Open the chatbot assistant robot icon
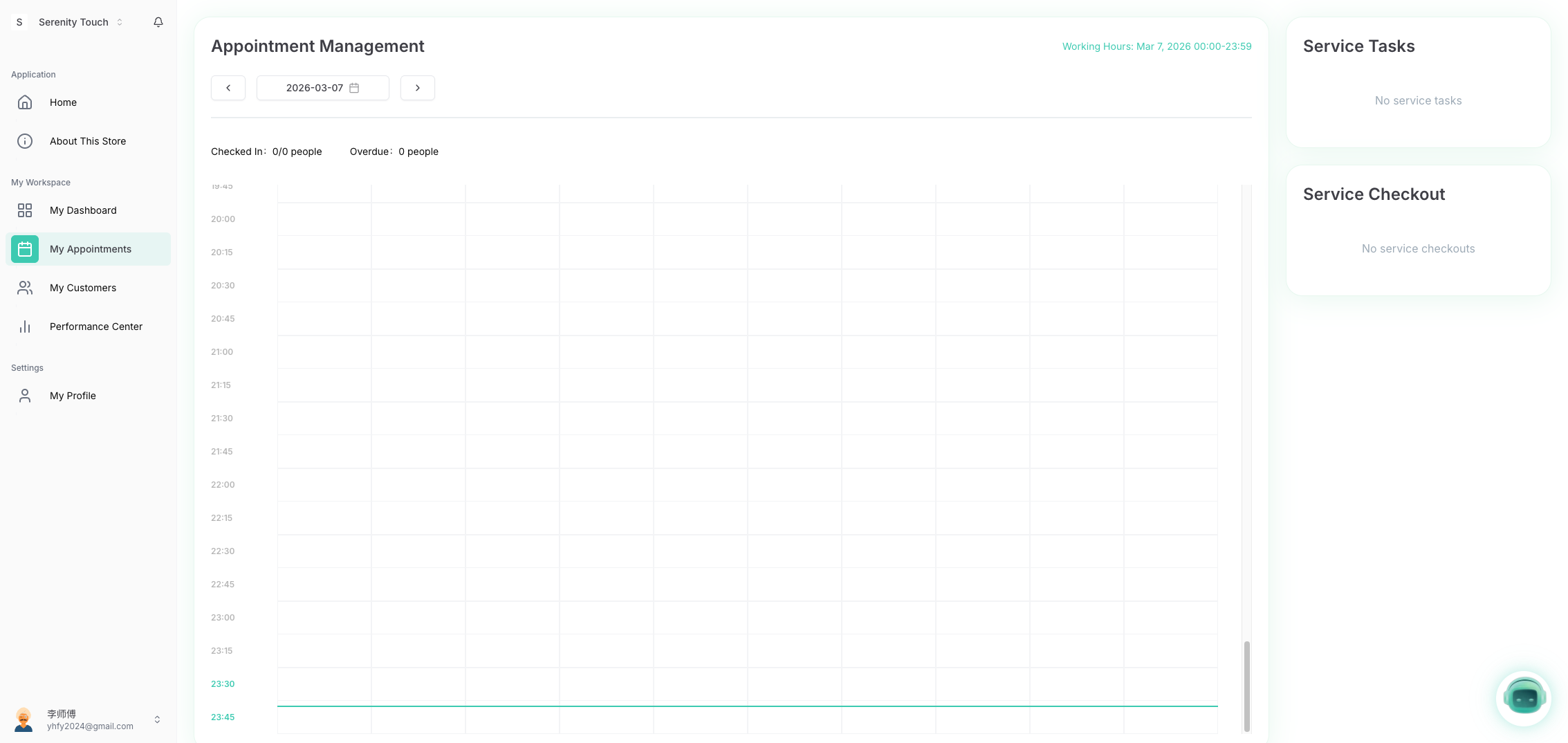The width and height of the screenshot is (1568, 743). tap(1524, 698)
